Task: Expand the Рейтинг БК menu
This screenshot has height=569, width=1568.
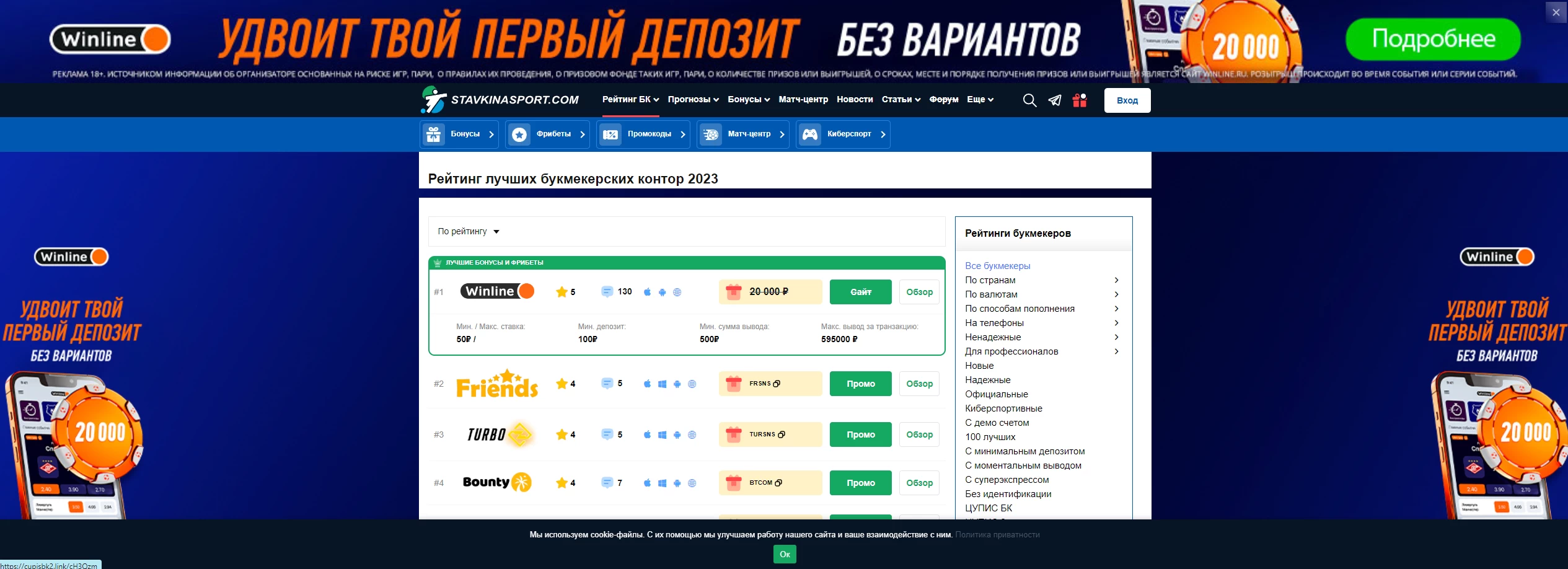Action: [x=630, y=99]
